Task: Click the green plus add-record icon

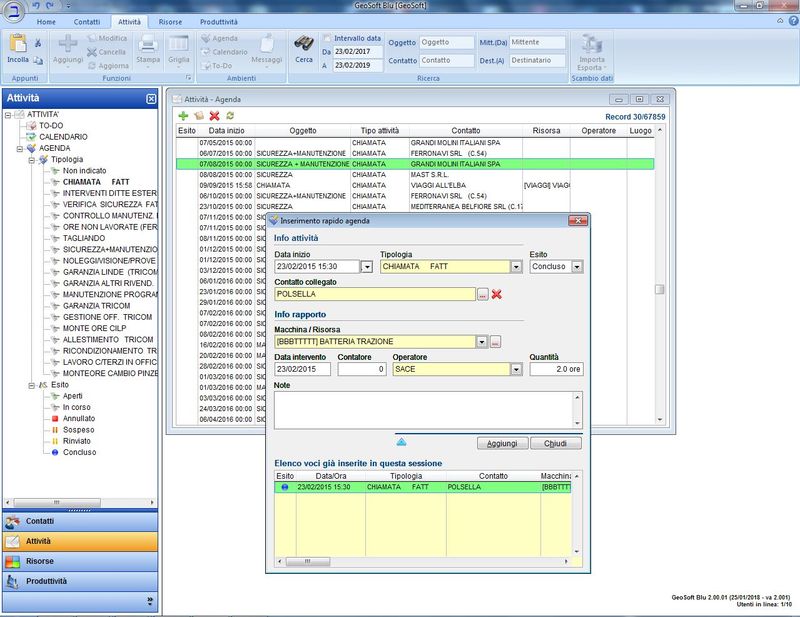Action: click(183, 116)
